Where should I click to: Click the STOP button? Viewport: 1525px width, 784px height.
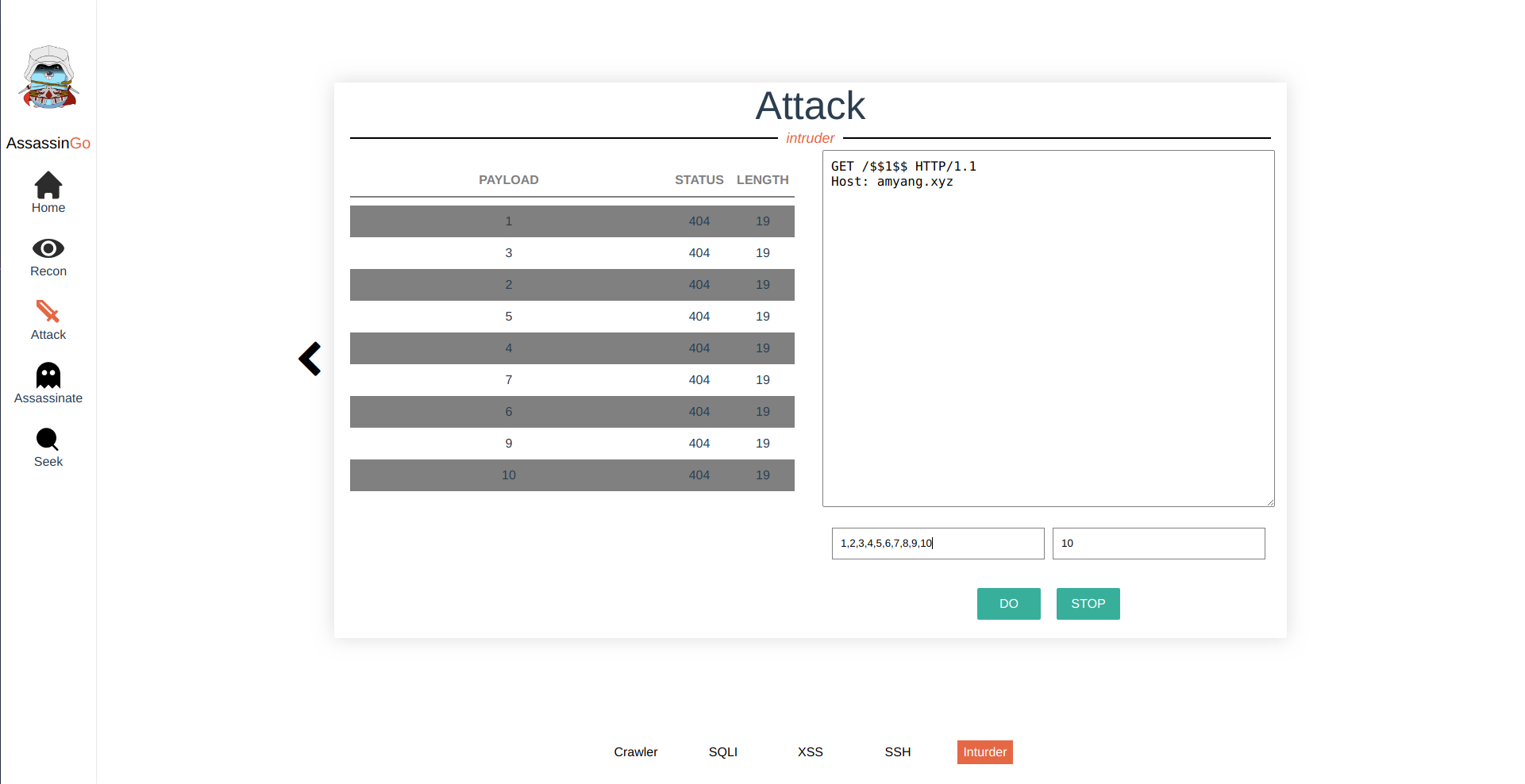(x=1088, y=604)
